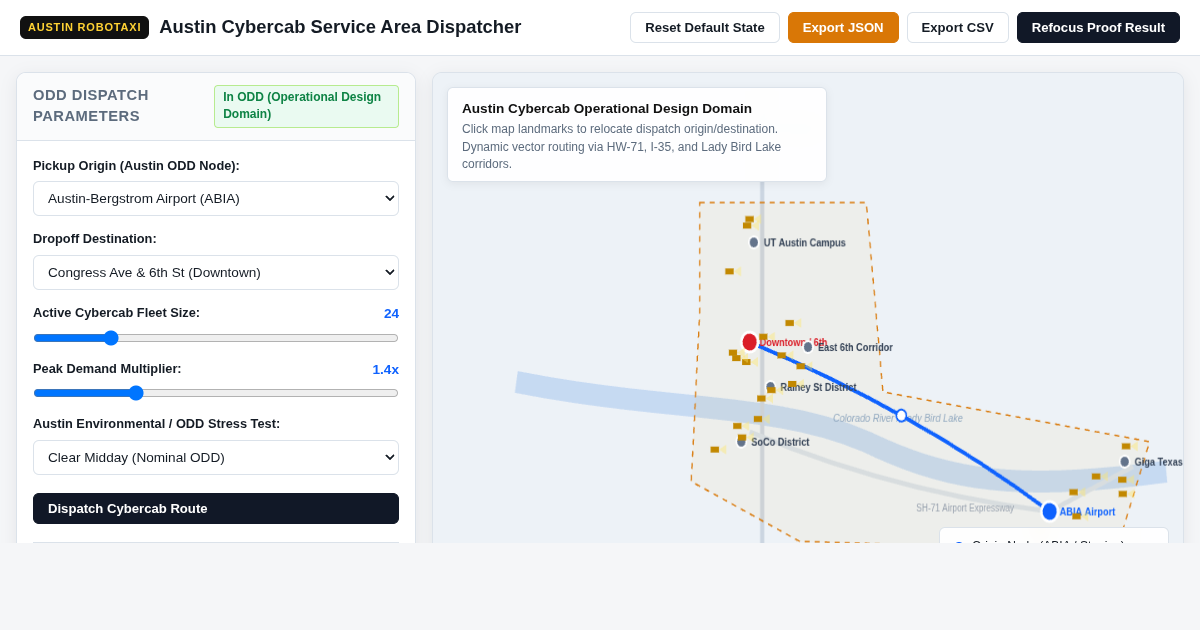The image size is (1200, 630).
Task: Click the ABIA Airport origin marker
Action: pyautogui.click(x=1049, y=511)
